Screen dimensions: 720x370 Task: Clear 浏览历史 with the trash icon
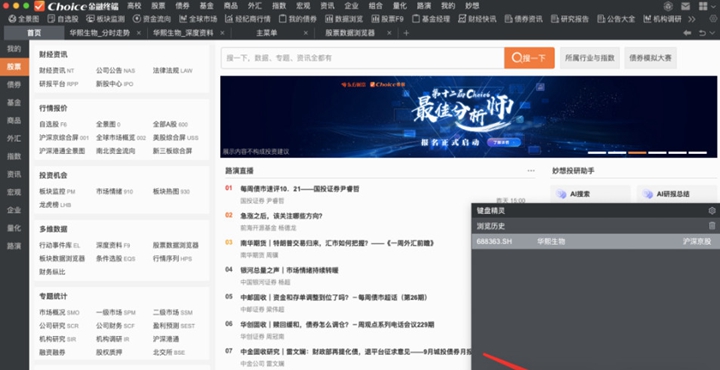click(712, 226)
